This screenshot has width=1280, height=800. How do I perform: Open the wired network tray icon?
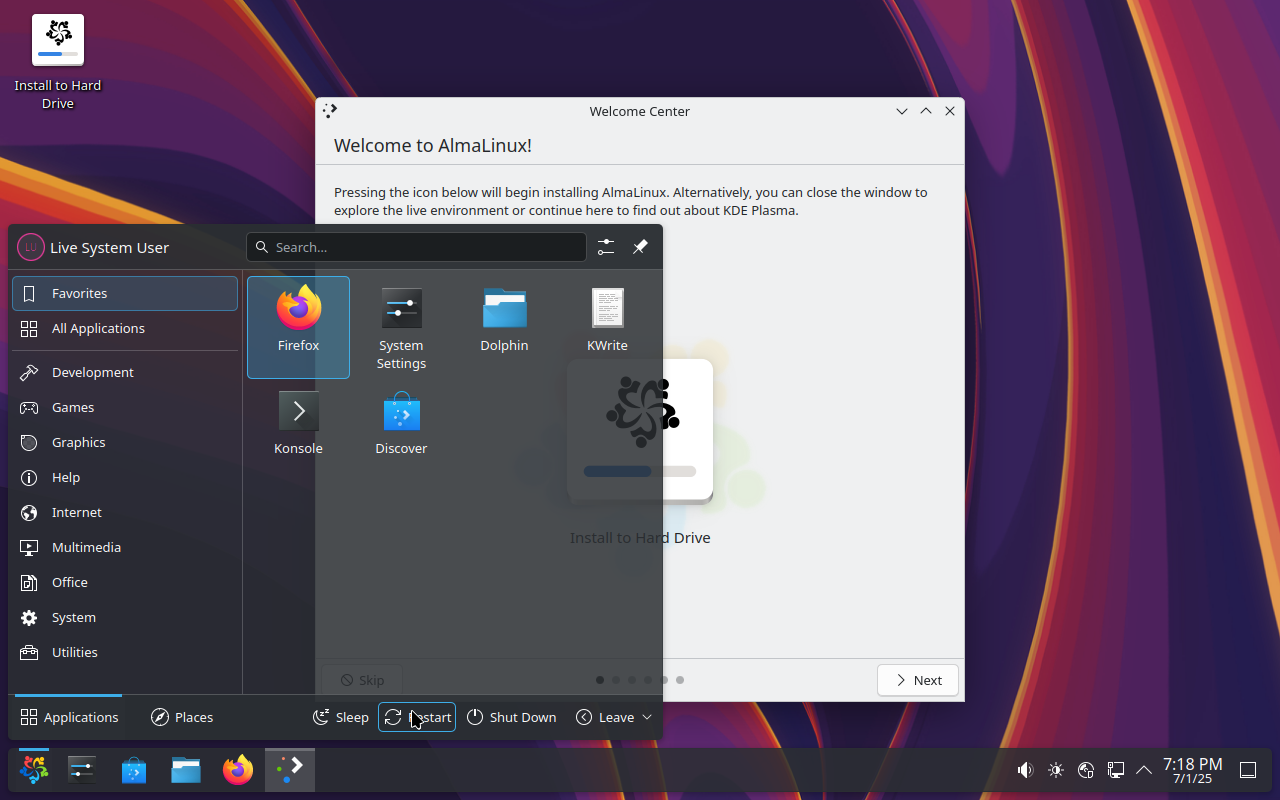point(1116,770)
